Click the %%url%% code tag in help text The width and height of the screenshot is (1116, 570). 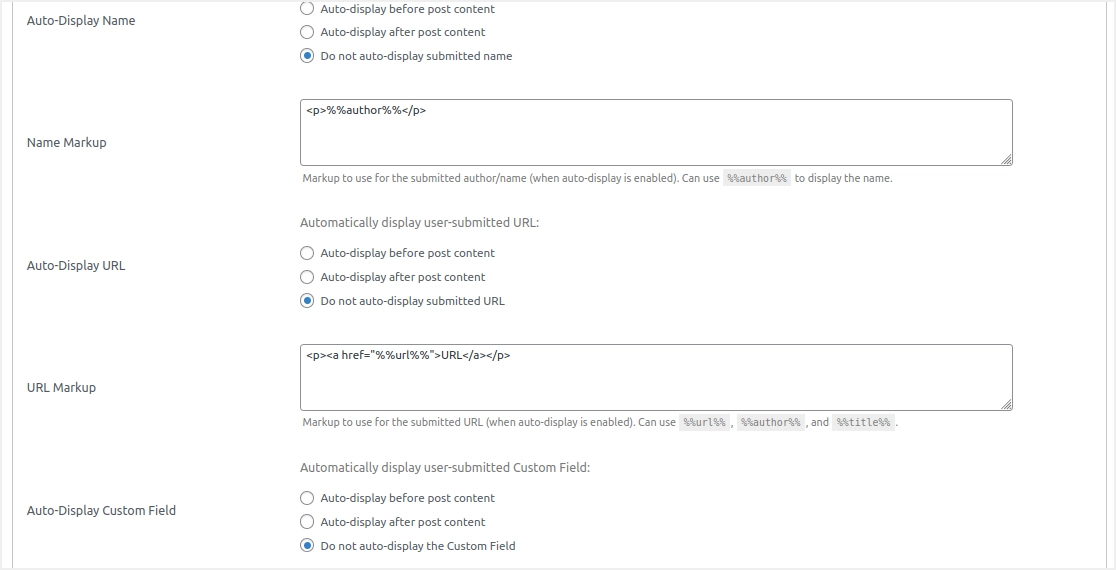[x=704, y=423]
